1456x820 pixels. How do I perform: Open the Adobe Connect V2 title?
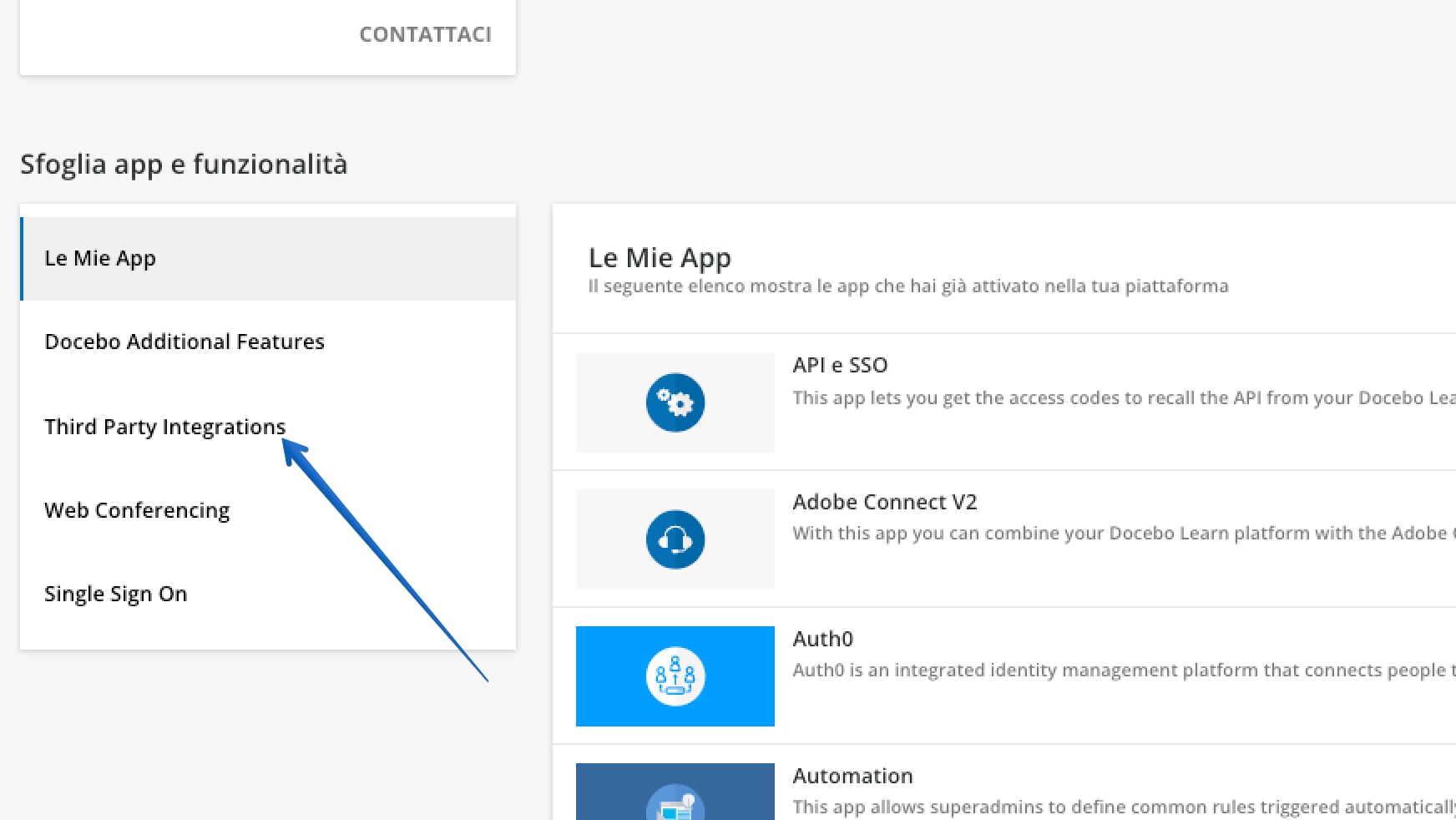point(884,502)
